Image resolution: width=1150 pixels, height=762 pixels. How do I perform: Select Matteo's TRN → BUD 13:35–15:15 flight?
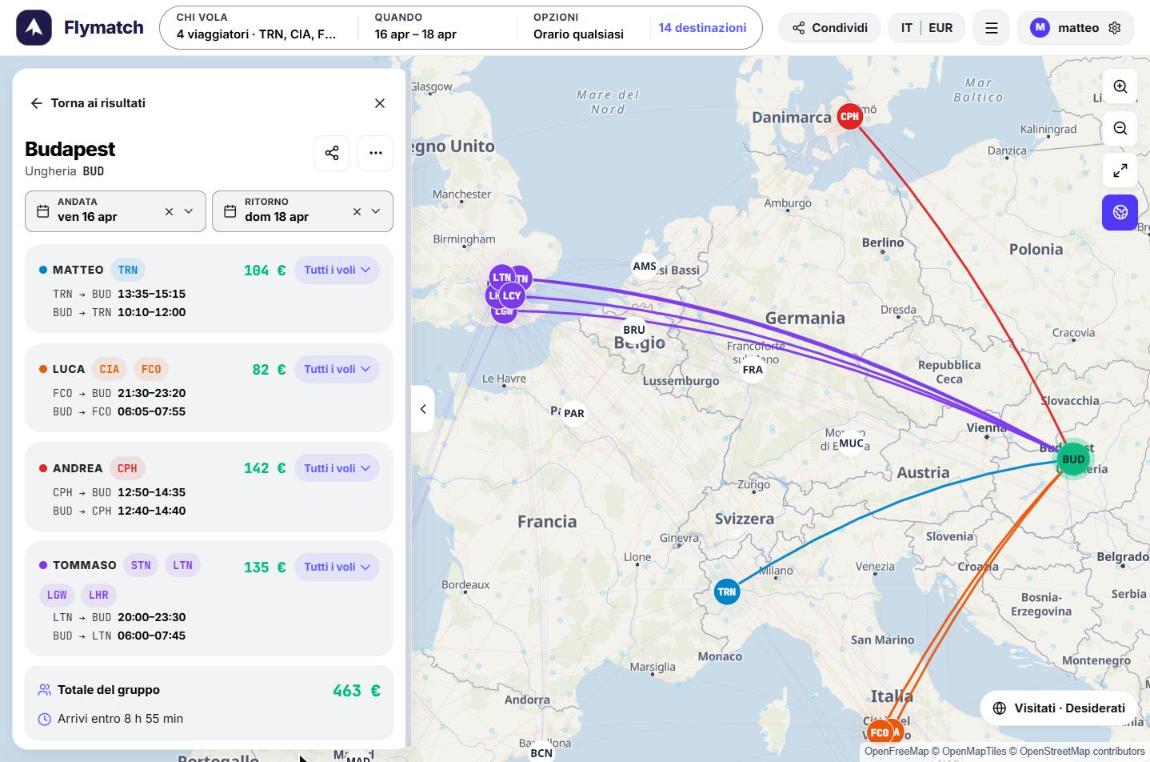pyautogui.click(x=119, y=294)
